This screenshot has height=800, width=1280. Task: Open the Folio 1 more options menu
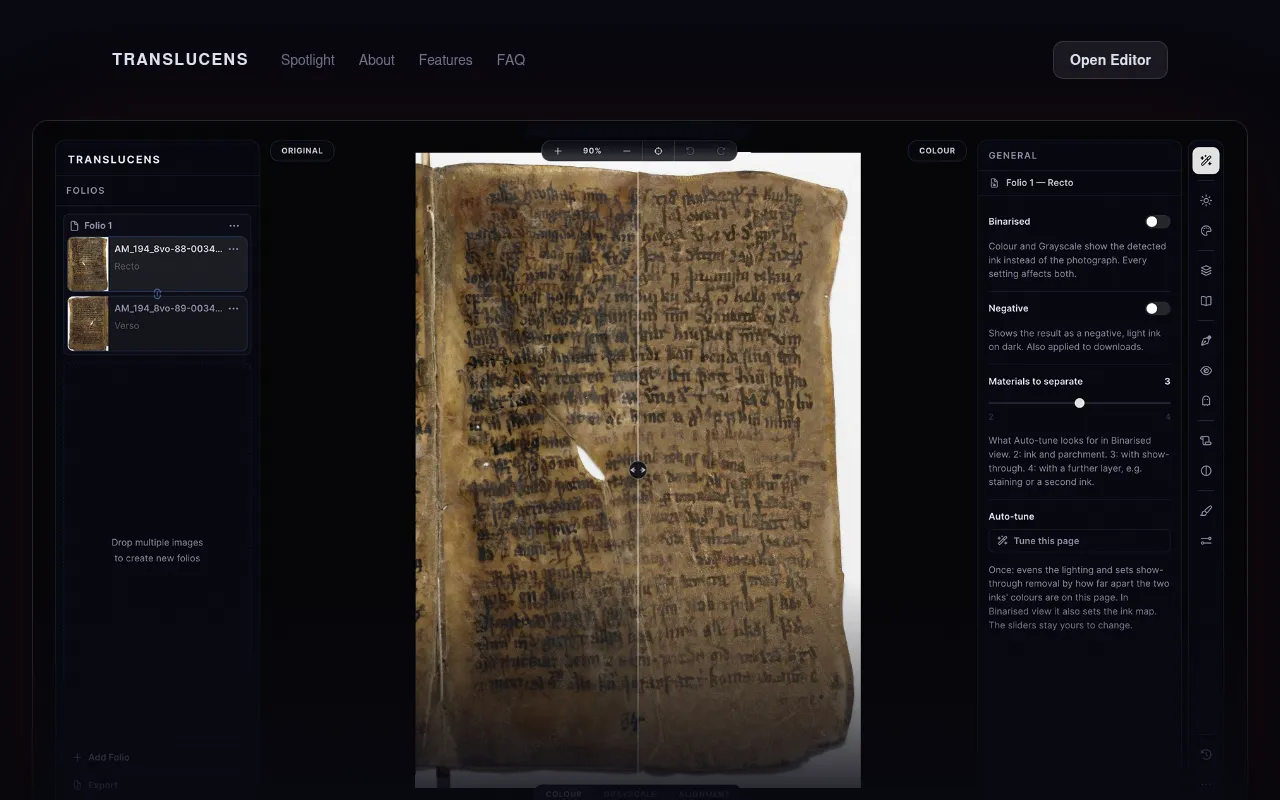click(x=234, y=226)
